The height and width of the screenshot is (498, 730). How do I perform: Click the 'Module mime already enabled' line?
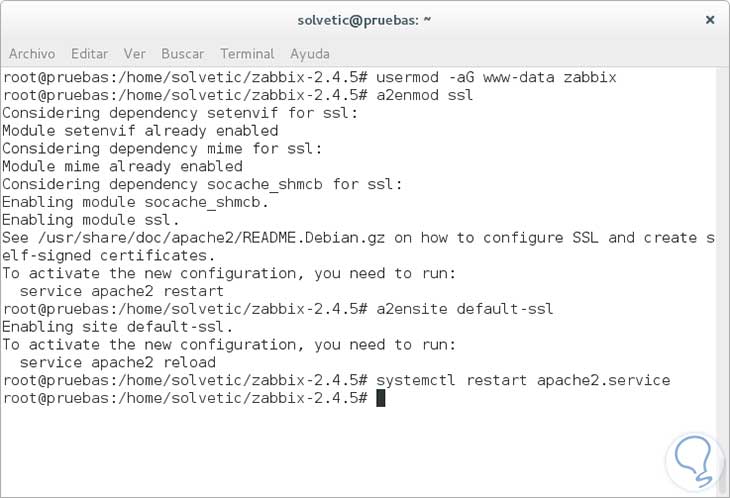tap(122, 166)
